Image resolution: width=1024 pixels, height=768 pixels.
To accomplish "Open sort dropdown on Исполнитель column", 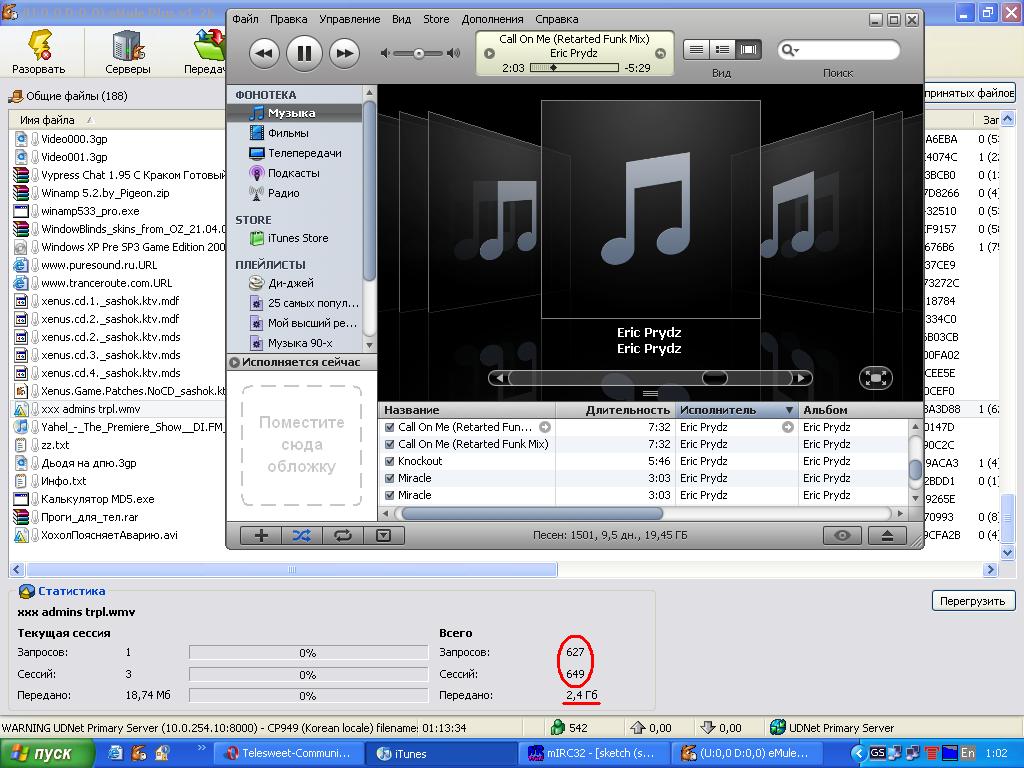I will coord(789,410).
